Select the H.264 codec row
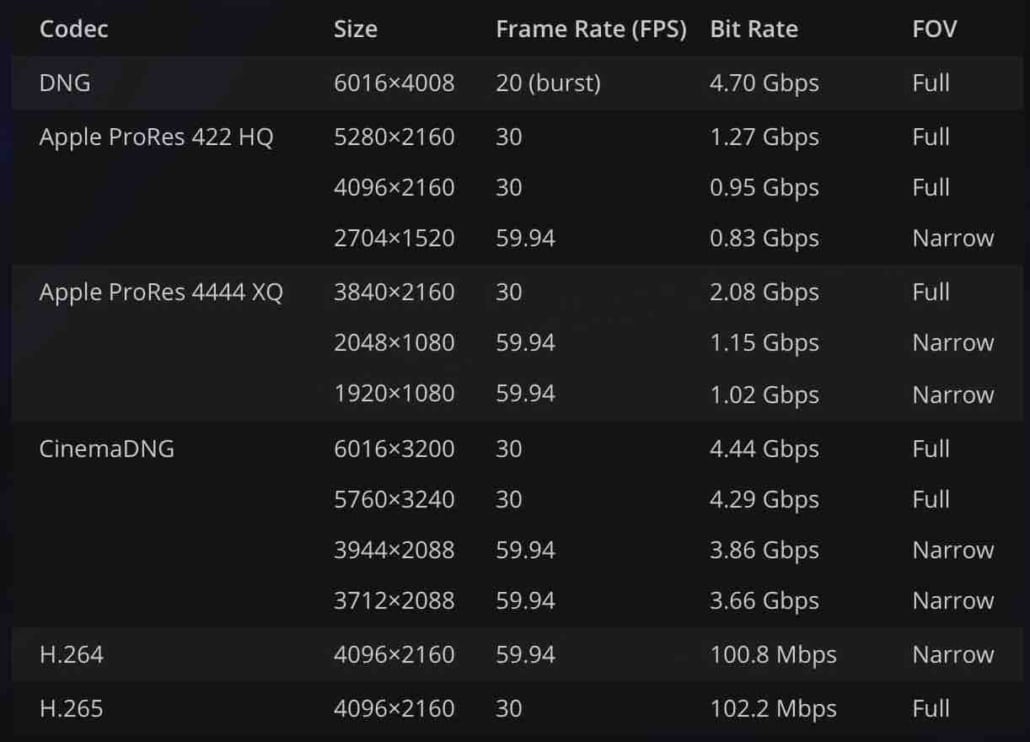 (516, 654)
